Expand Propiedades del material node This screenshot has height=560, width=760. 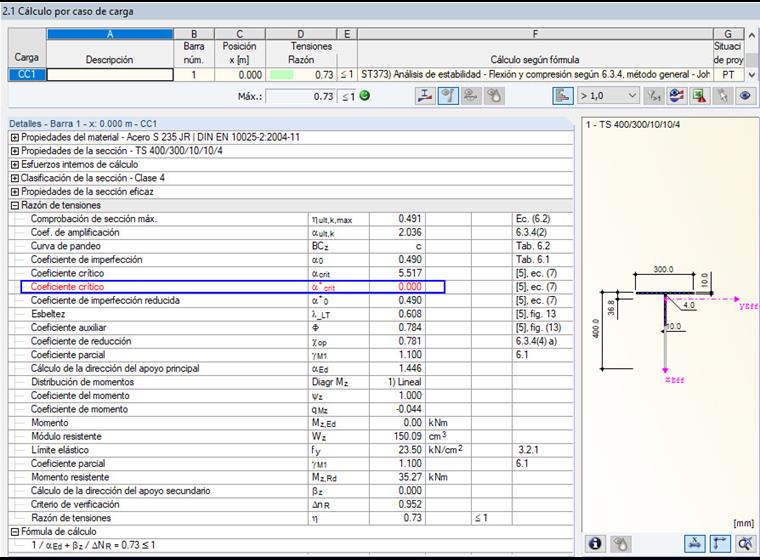click(x=15, y=137)
